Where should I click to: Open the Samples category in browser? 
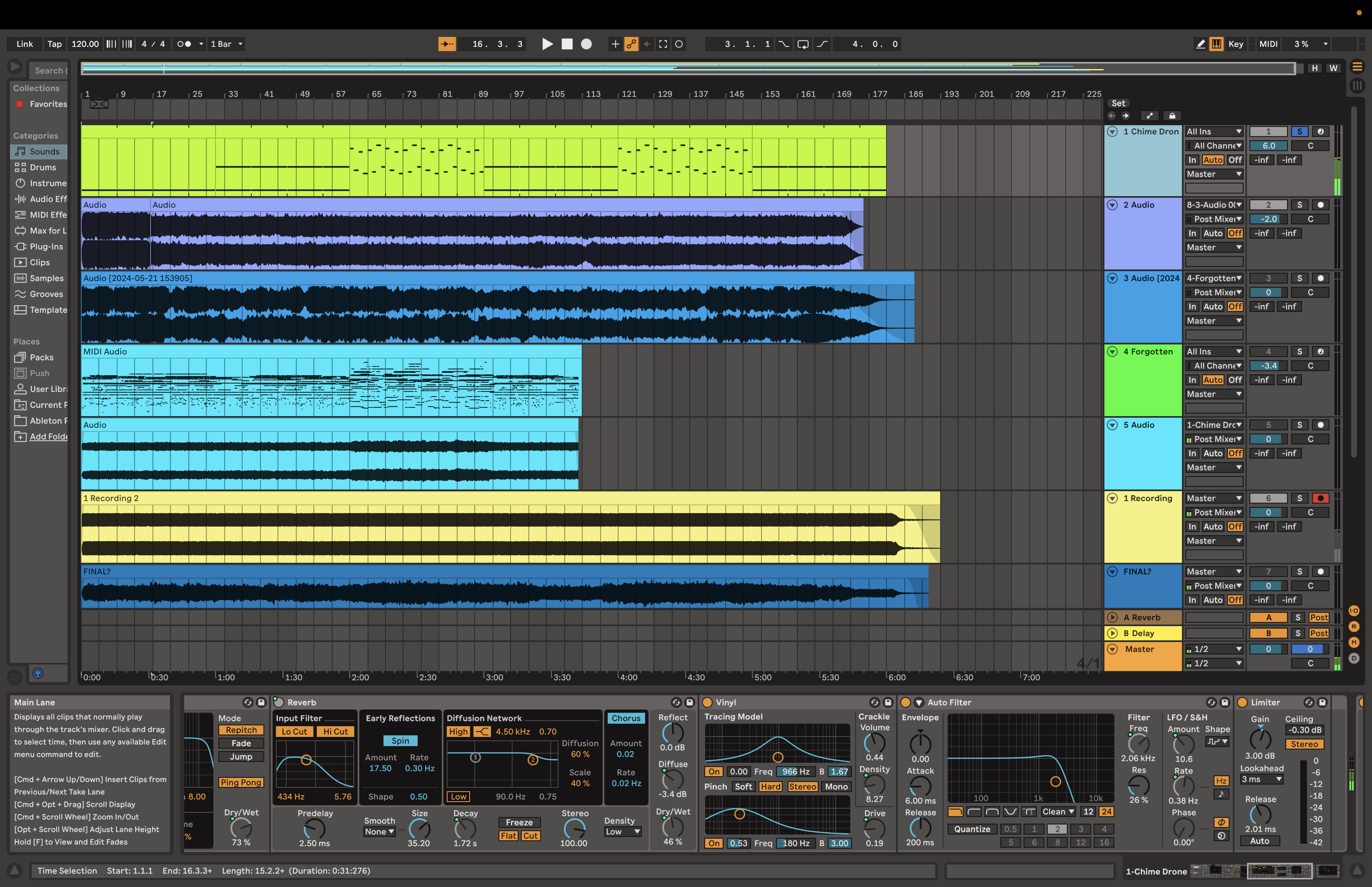pos(39,278)
